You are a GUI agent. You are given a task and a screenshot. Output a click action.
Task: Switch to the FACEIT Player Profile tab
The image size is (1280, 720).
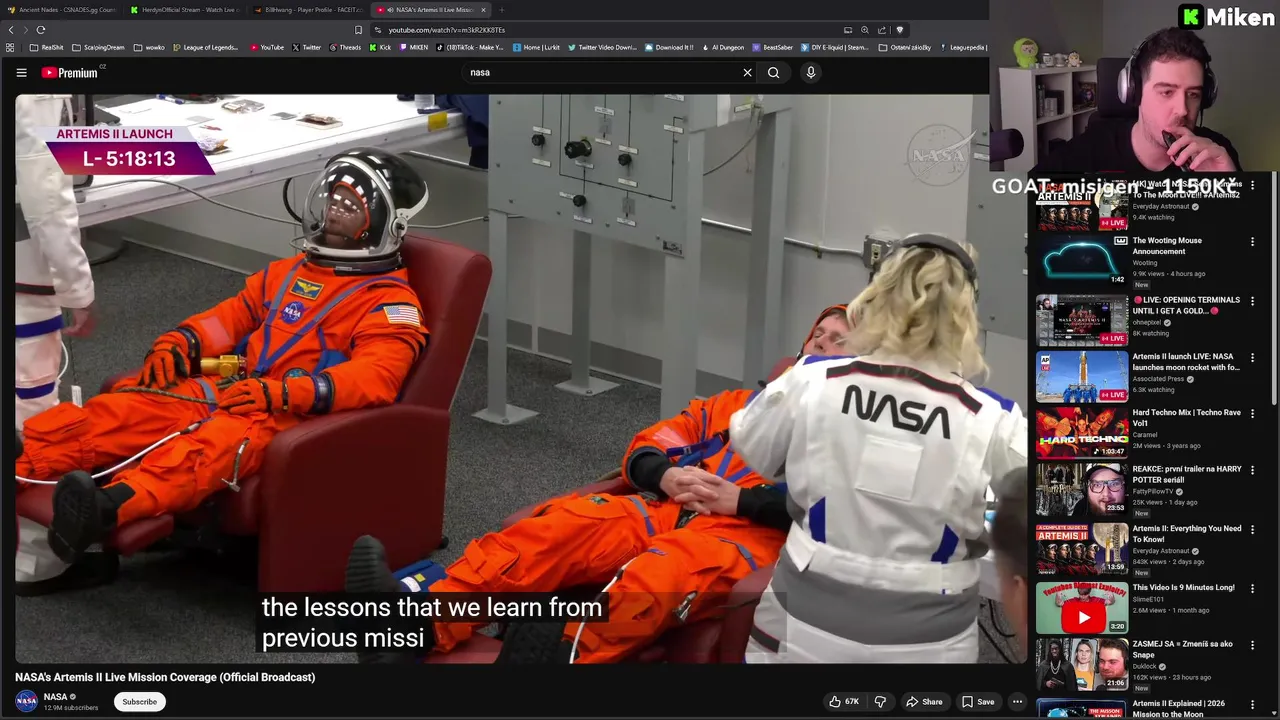pyautogui.click(x=308, y=10)
